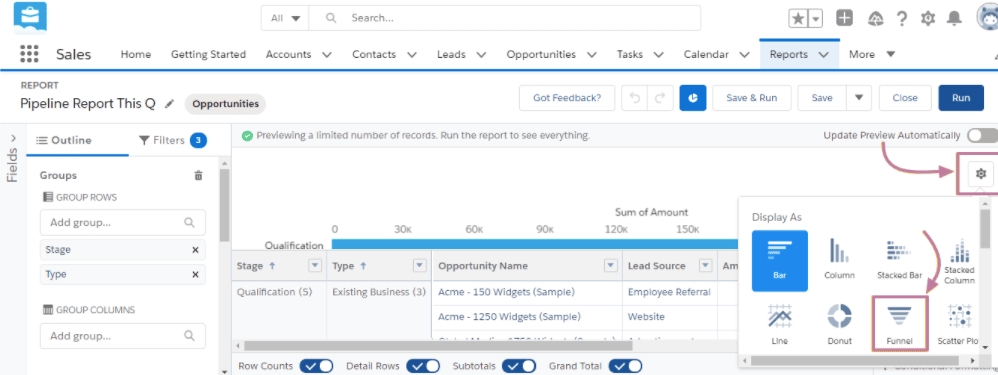Expand the favorites list dropdown arrow
The height and width of the screenshot is (375, 998).
(815, 18)
